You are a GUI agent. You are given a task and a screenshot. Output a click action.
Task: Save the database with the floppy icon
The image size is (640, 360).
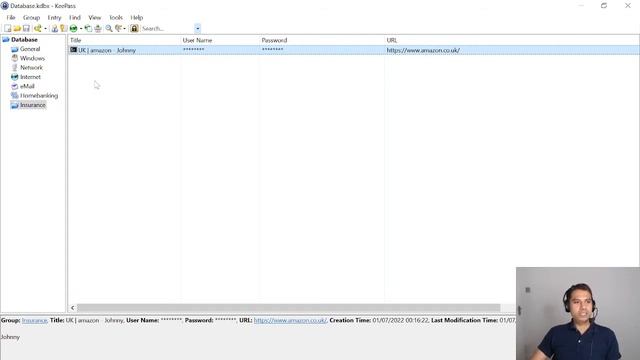(x=26, y=28)
